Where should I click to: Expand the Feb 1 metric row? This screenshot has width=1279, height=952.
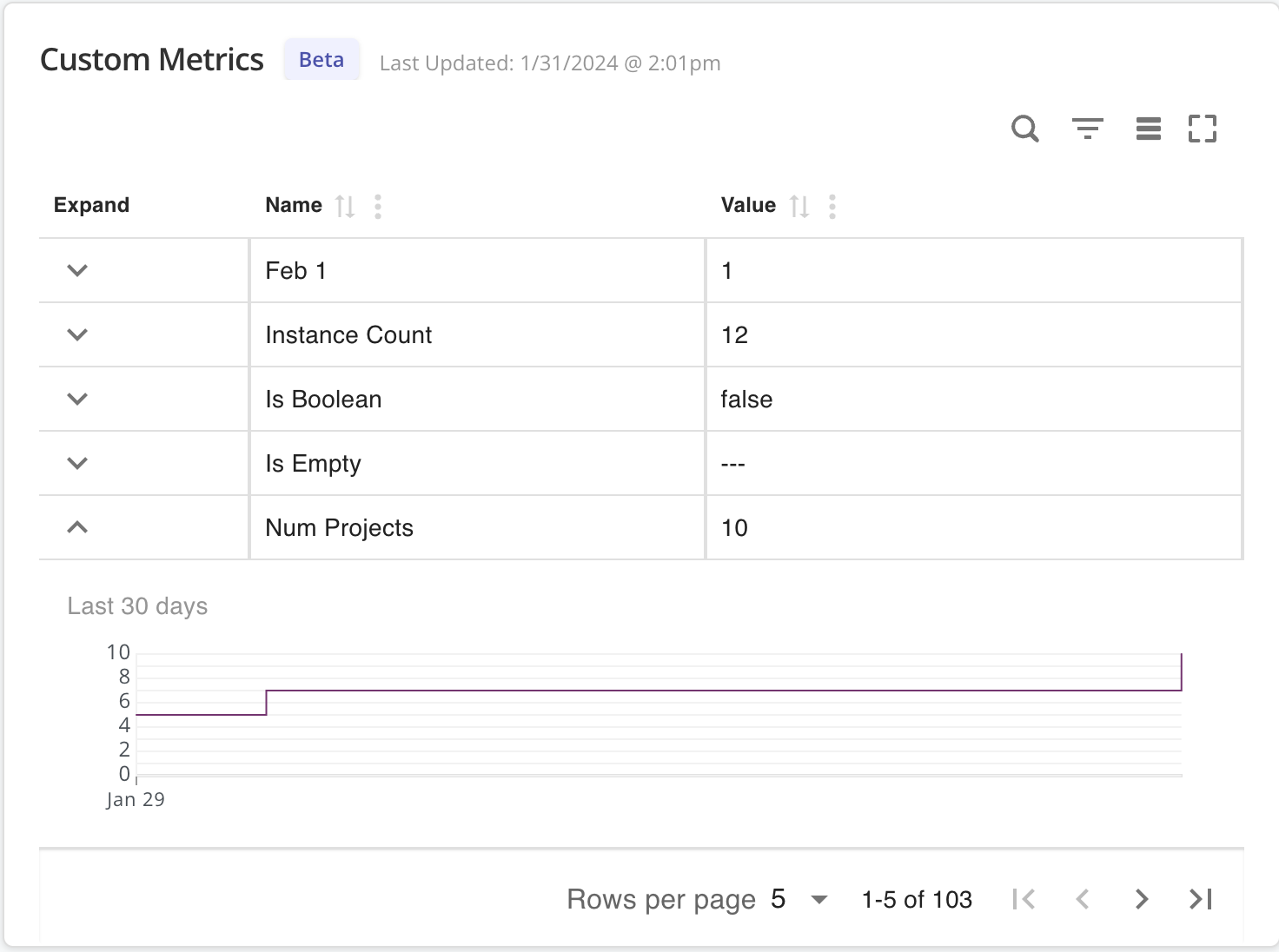[76, 270]
